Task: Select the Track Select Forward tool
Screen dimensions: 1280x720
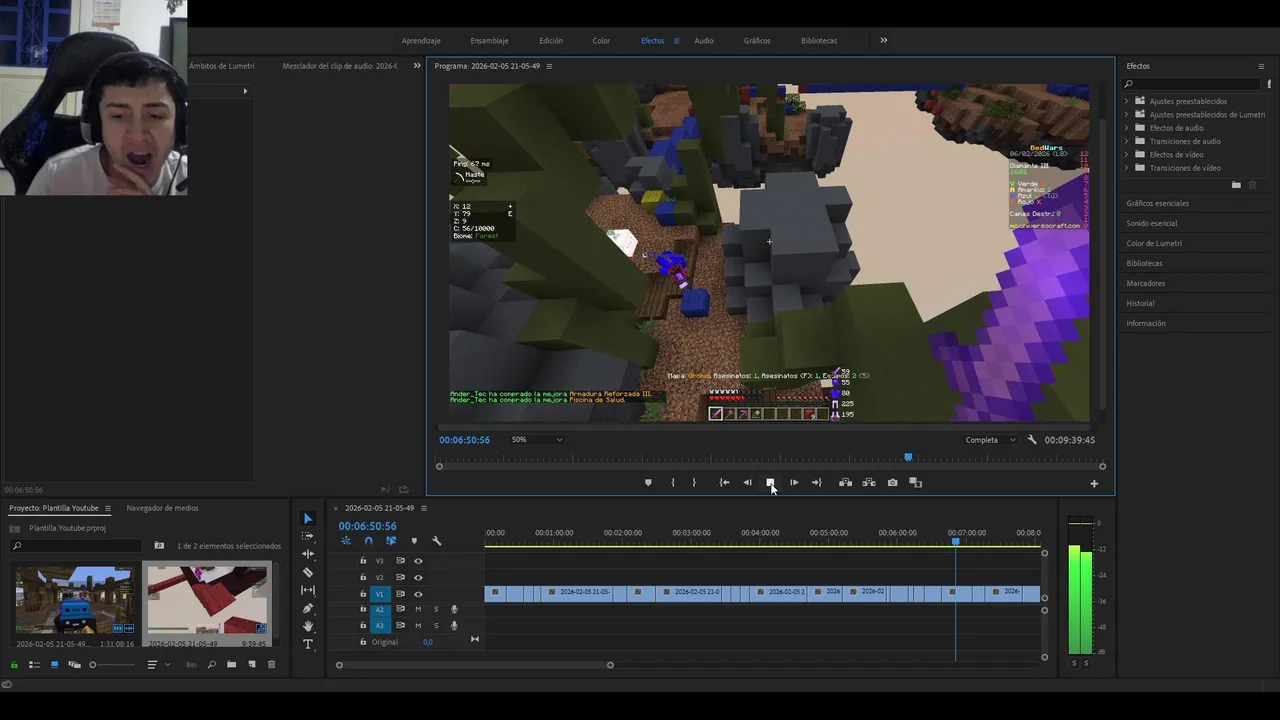Action: tap(308, 536)
